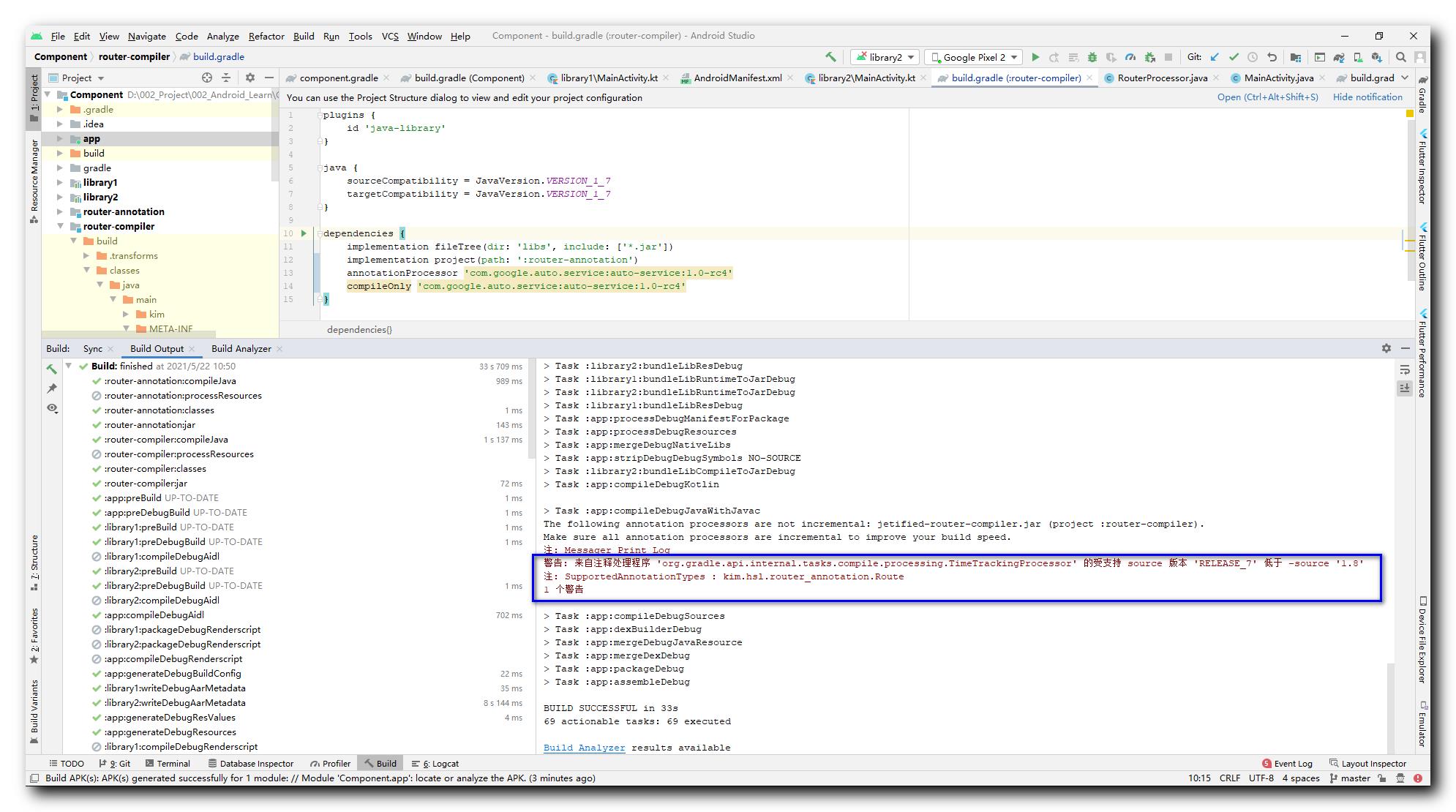Switch to the Build Analyzer tab

tap(241, 348)
